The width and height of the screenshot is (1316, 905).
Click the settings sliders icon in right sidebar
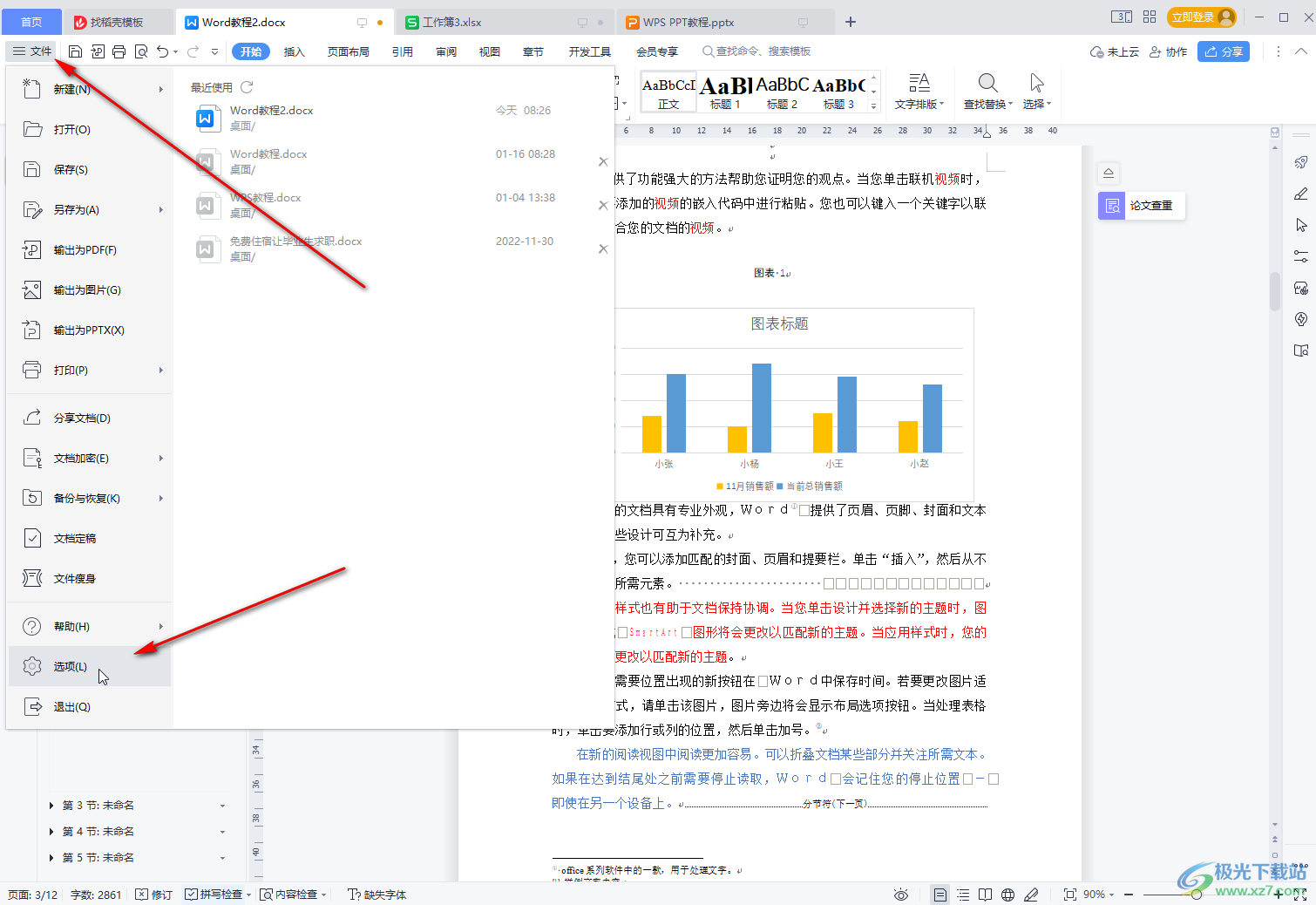(1301, 256)
